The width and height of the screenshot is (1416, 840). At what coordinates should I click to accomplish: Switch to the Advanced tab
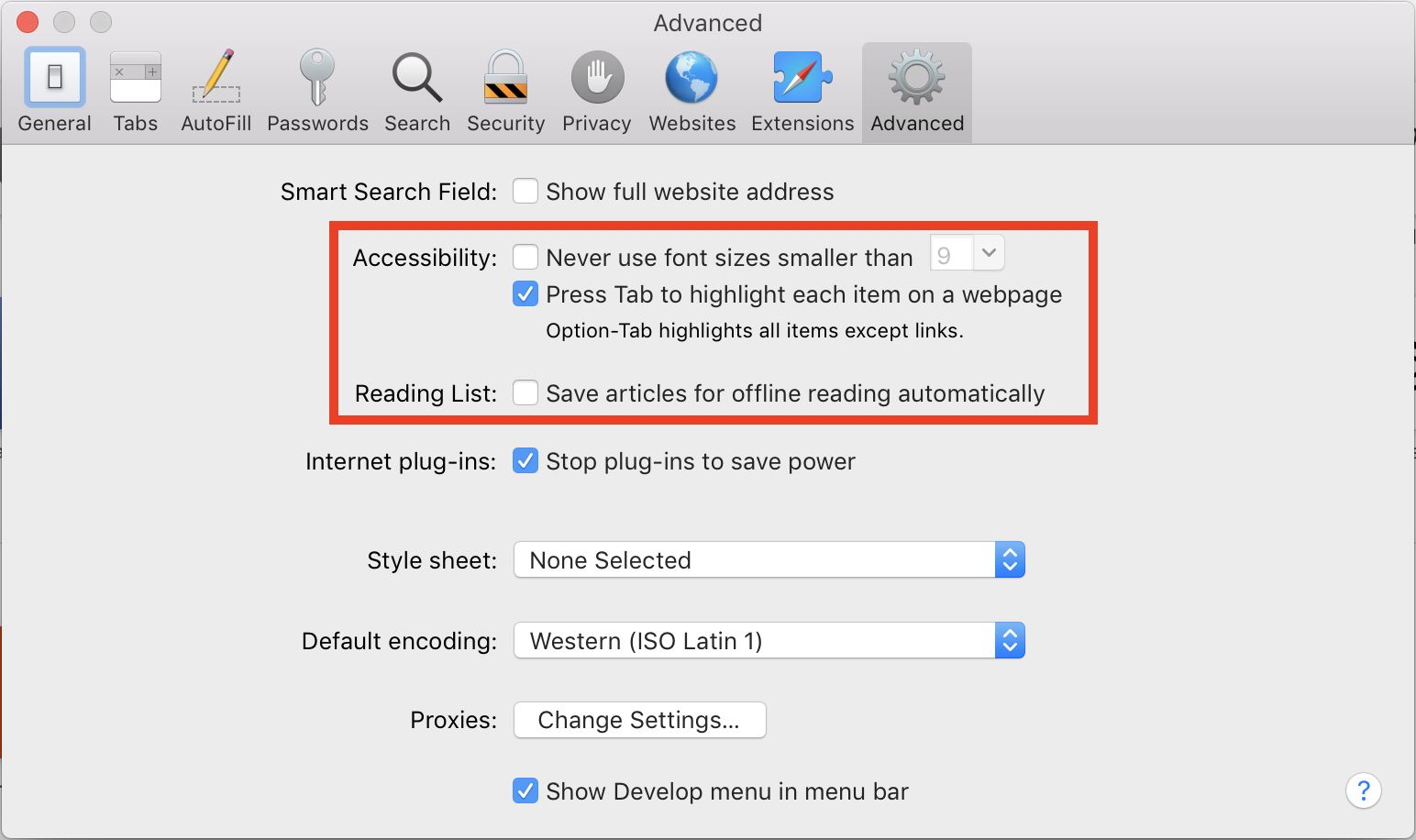[x=916, y=90]
